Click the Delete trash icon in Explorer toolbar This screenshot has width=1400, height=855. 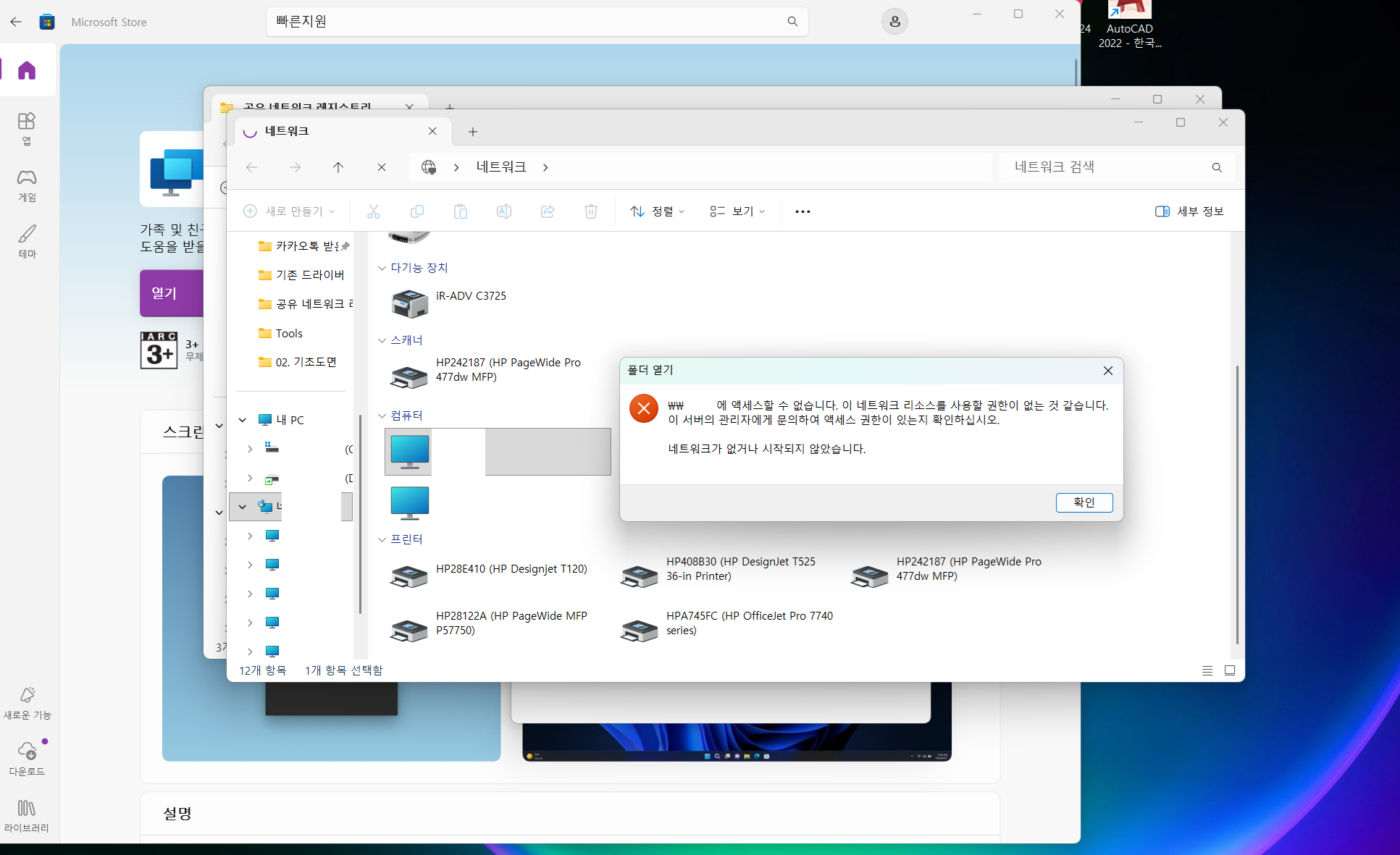click(x=591, y=211)
